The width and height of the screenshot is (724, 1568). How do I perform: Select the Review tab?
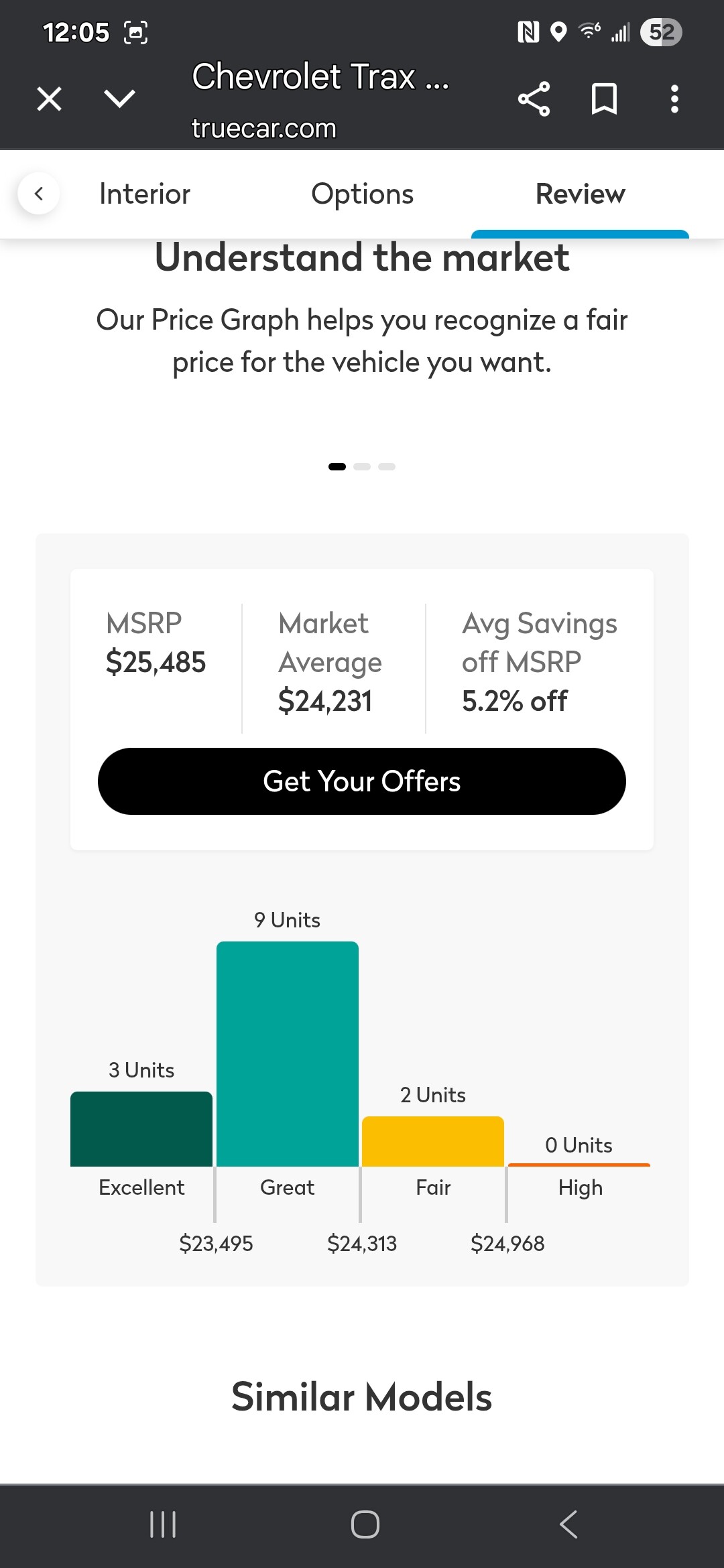pyautogui.click(x=580, y=194)
